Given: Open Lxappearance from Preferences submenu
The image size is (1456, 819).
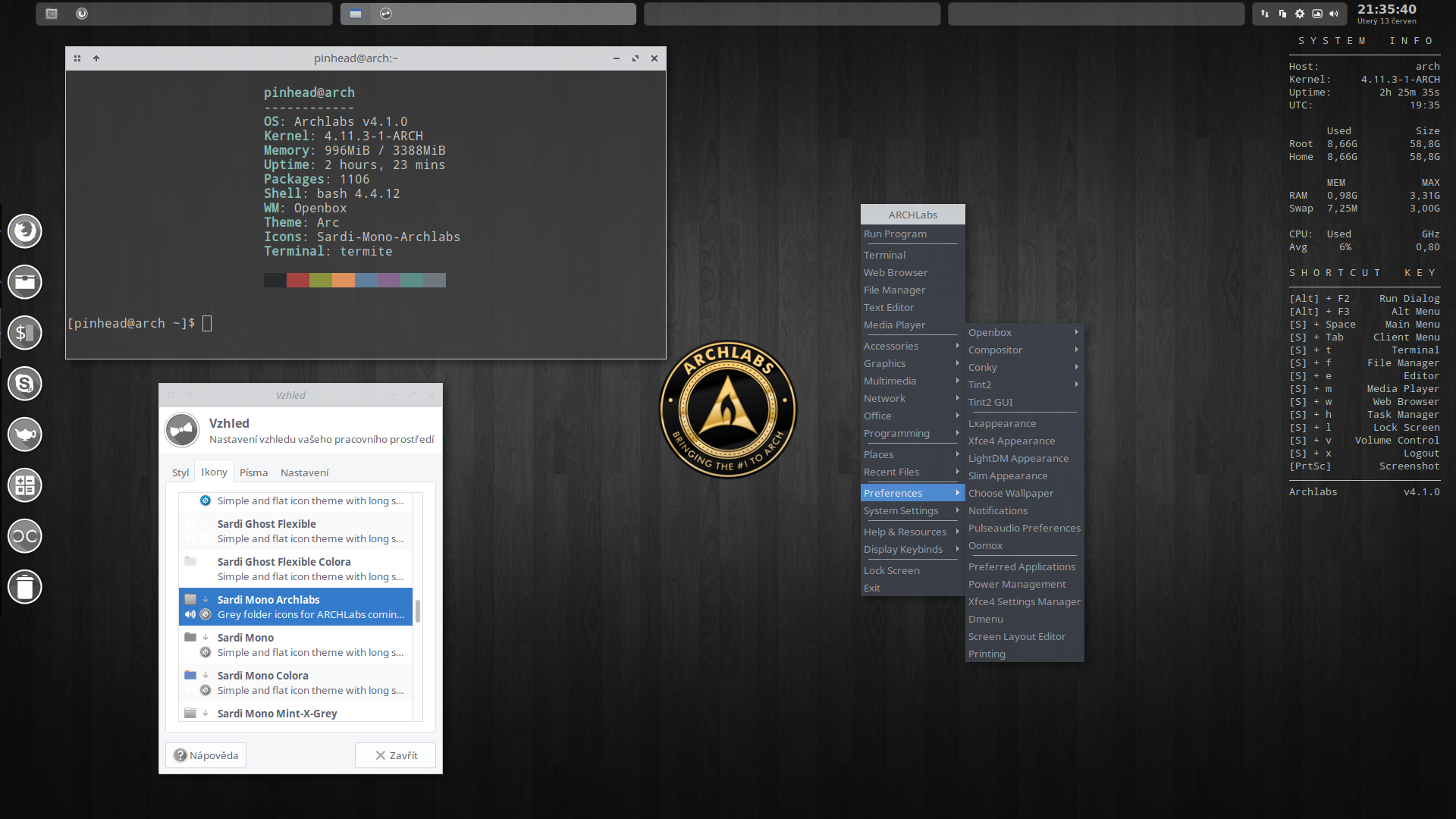Looking at the screenshot, I should pyautogui.click(x=1024, y=424).
